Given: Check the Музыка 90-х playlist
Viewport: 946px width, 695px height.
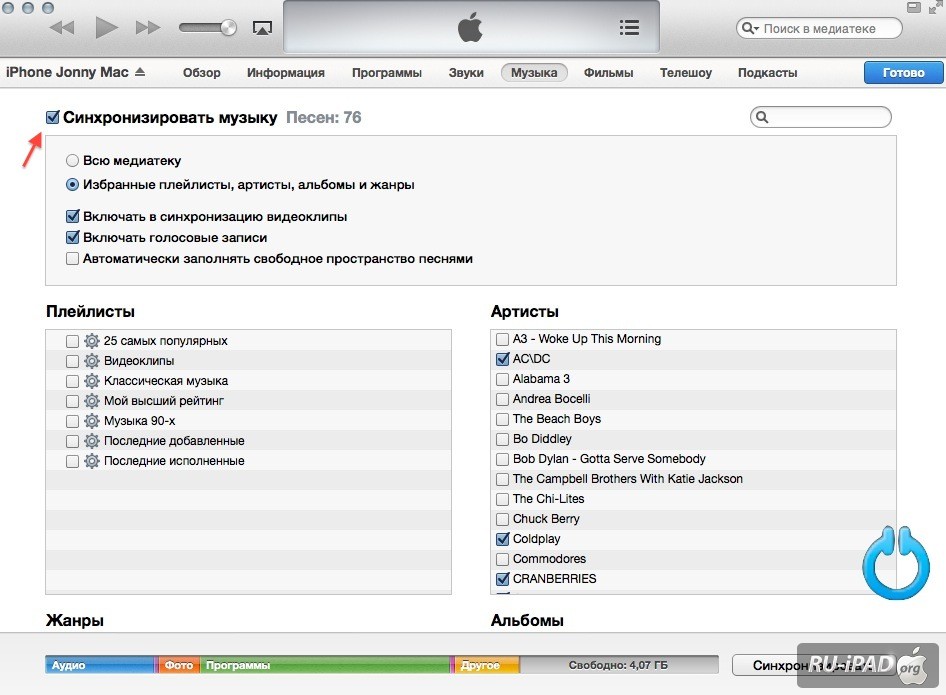Looking at the screenshot, I should point(72,421).
